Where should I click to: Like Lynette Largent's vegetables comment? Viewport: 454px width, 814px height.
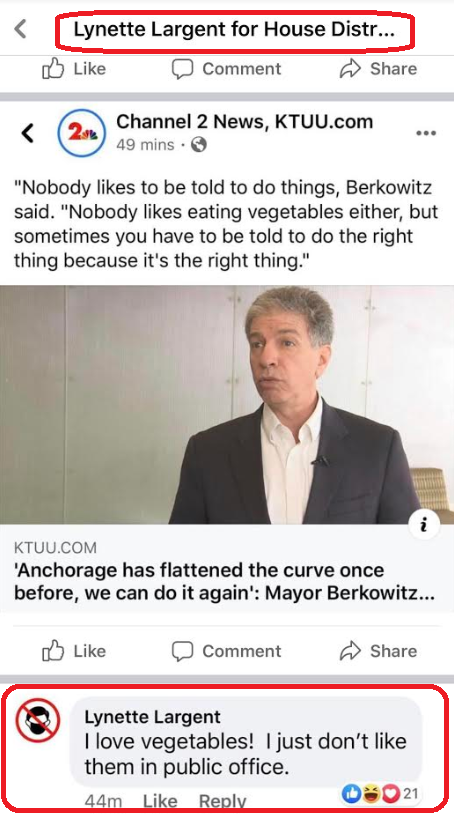(158, 801)
